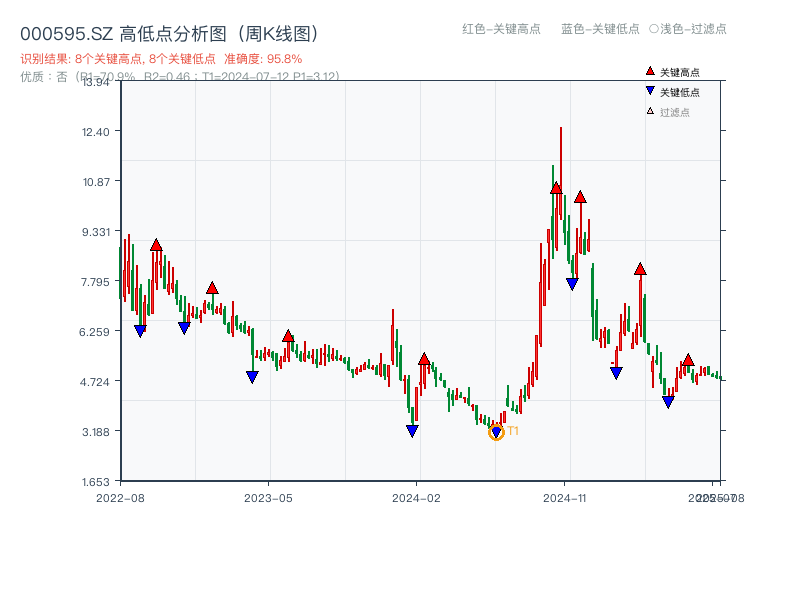Click the red triangle icon beside 关键高点 in the legend
Viewport: 800px width, 600px height.
650,71
